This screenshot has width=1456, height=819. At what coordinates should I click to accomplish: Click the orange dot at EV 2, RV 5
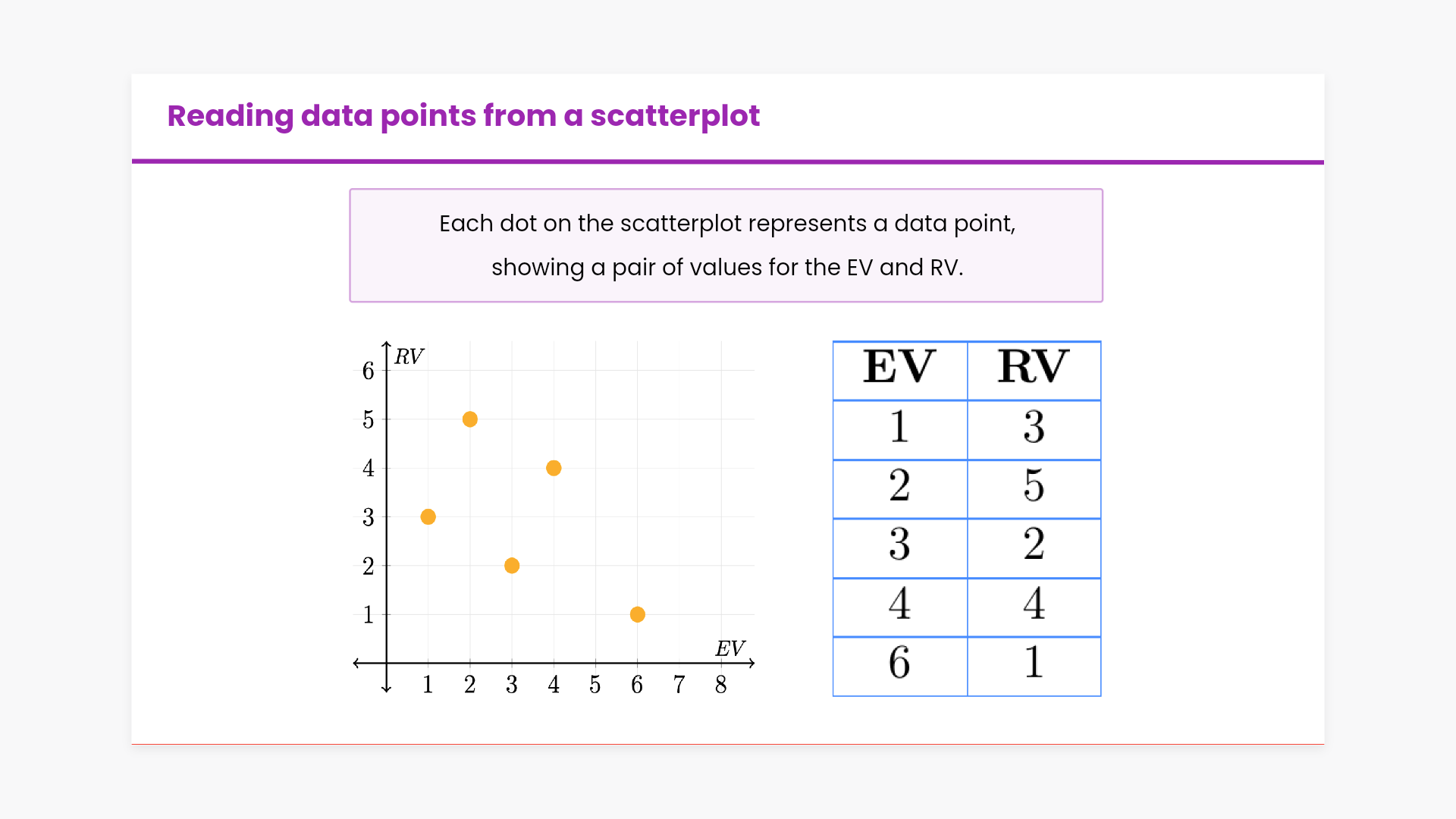(x=470, y=419)
